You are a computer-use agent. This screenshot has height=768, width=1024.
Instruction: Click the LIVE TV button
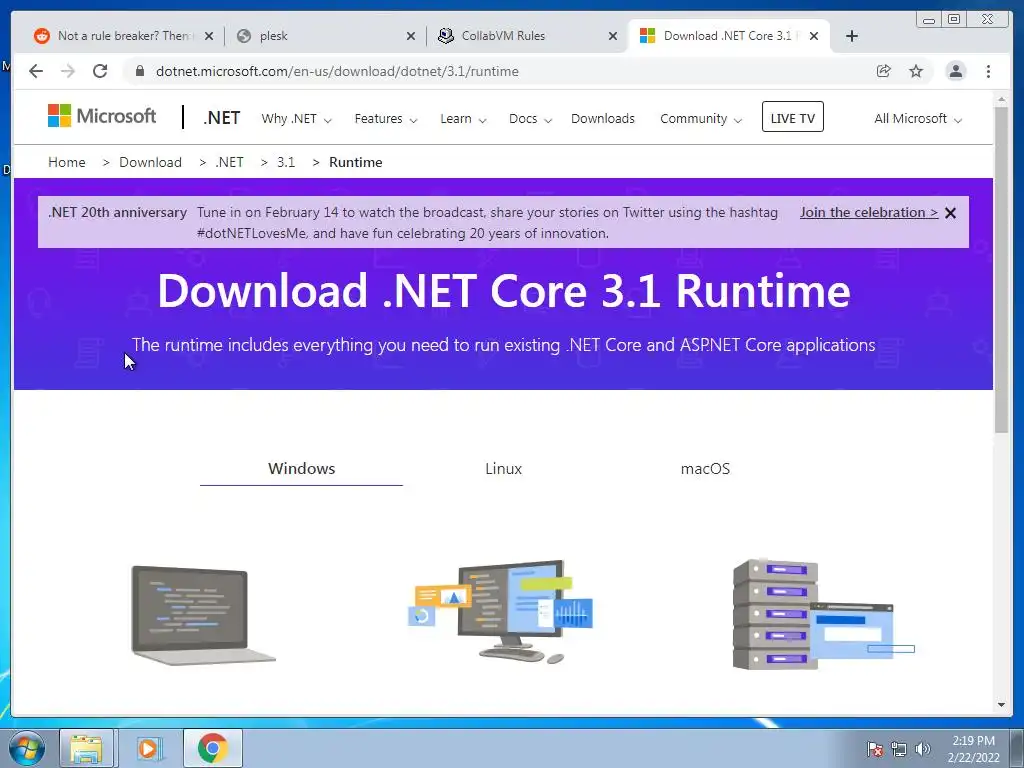click(x=792, y=117)
